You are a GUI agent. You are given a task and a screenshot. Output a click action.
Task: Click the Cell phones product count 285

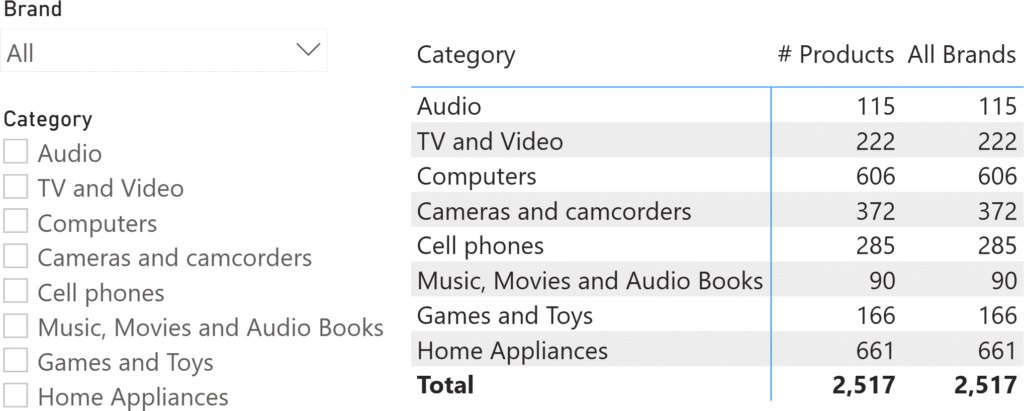874,246
